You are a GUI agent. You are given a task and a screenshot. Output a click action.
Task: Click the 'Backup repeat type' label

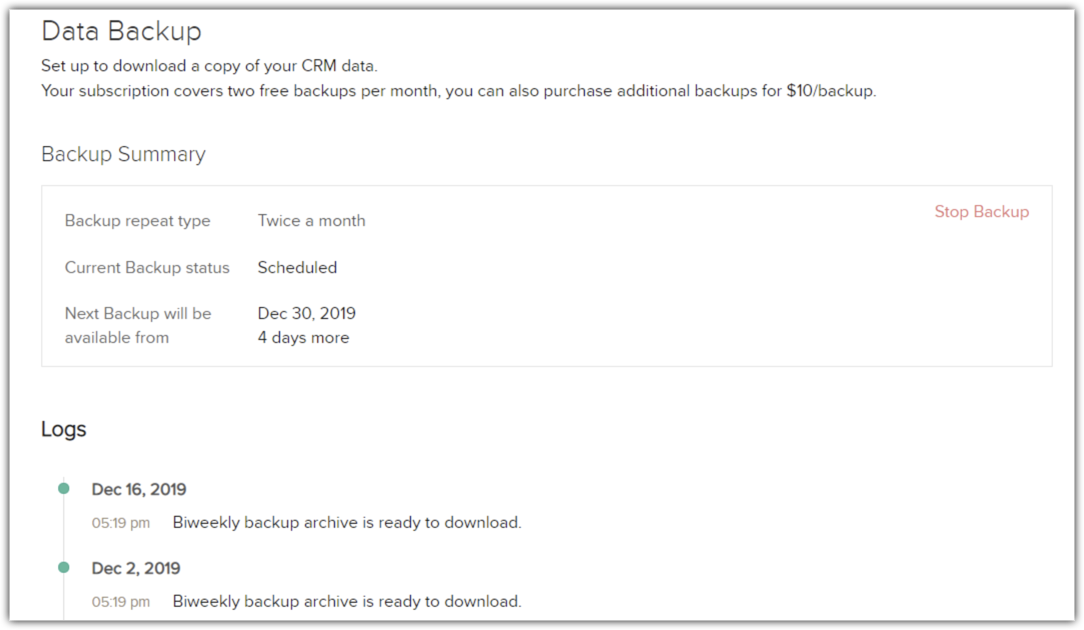click(137, 221)
